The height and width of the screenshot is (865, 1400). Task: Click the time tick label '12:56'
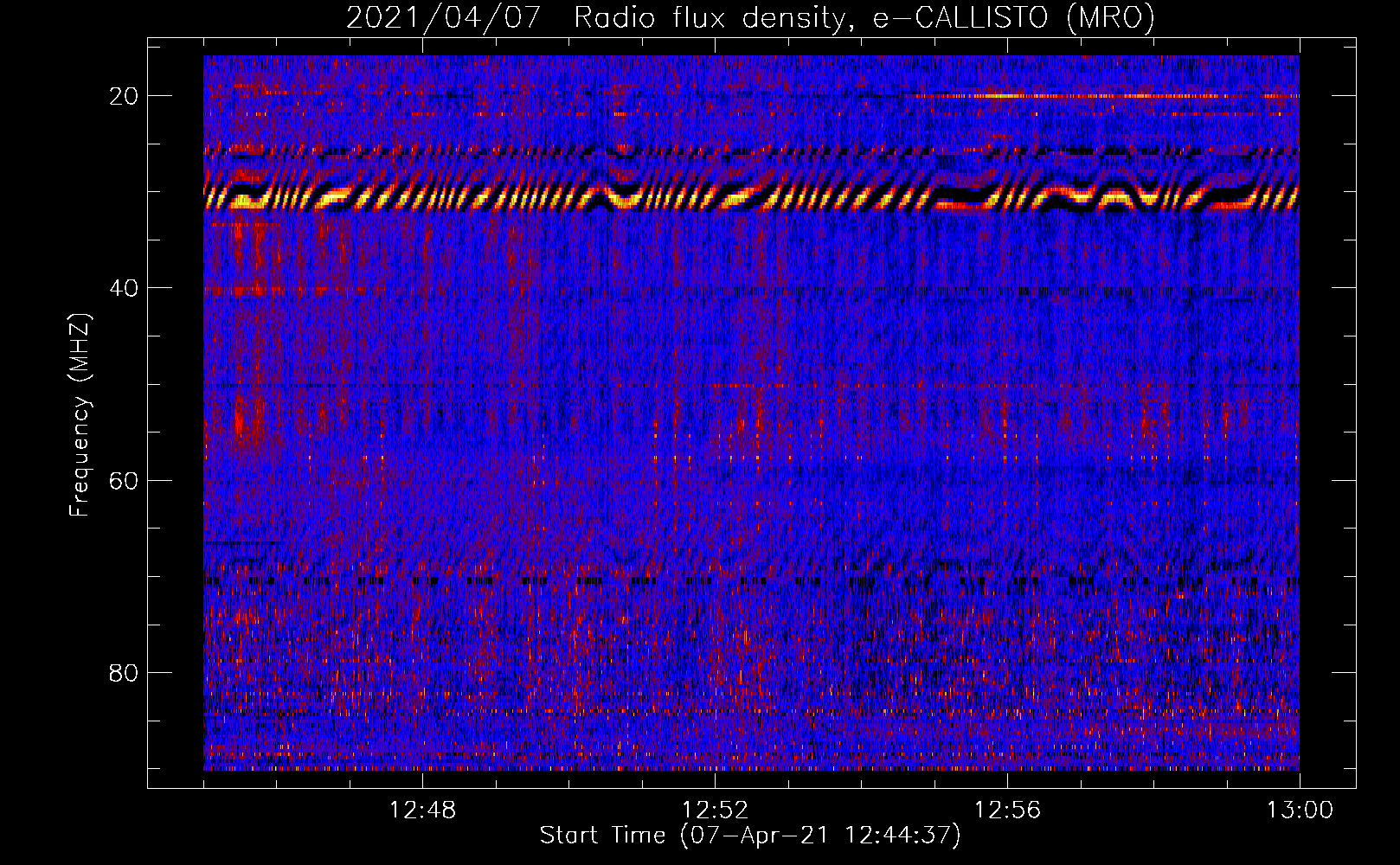pyautogui.click(x=1007, y=811)
